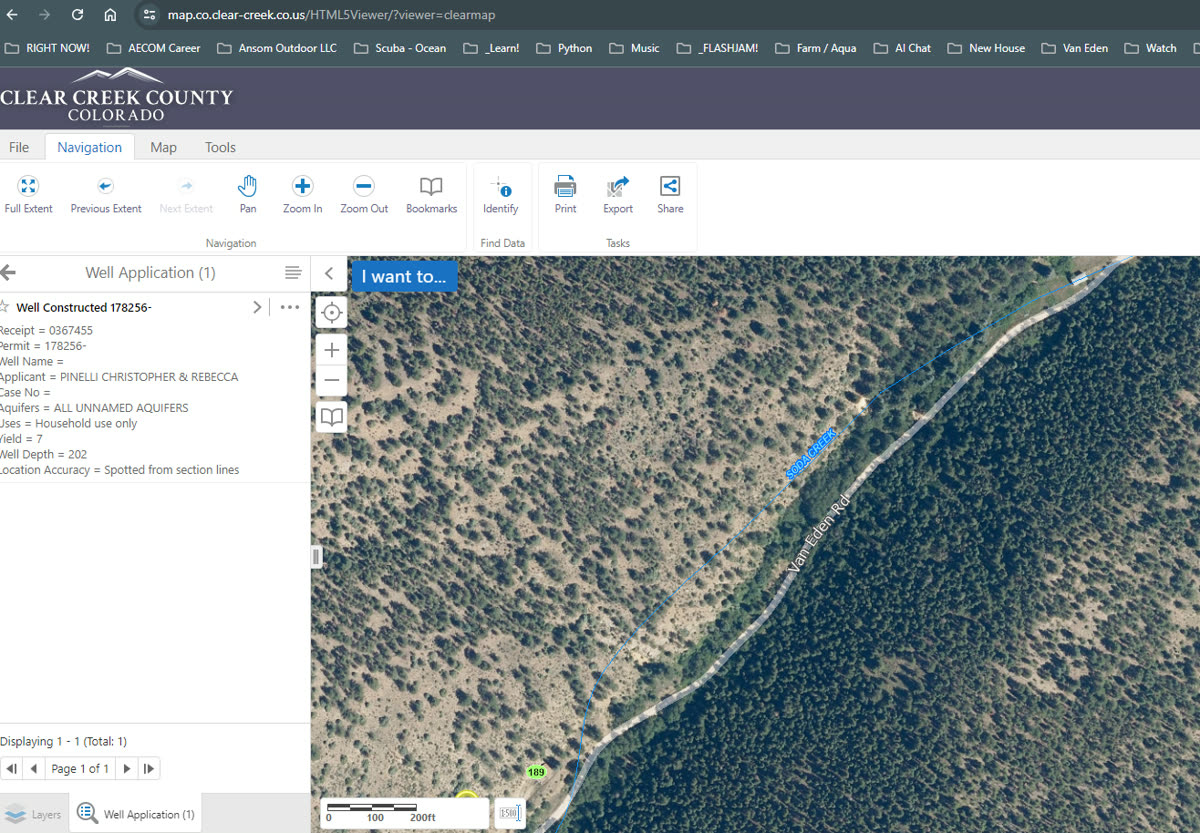Collapse the side panel with the arrow

[x=329, y=273]
